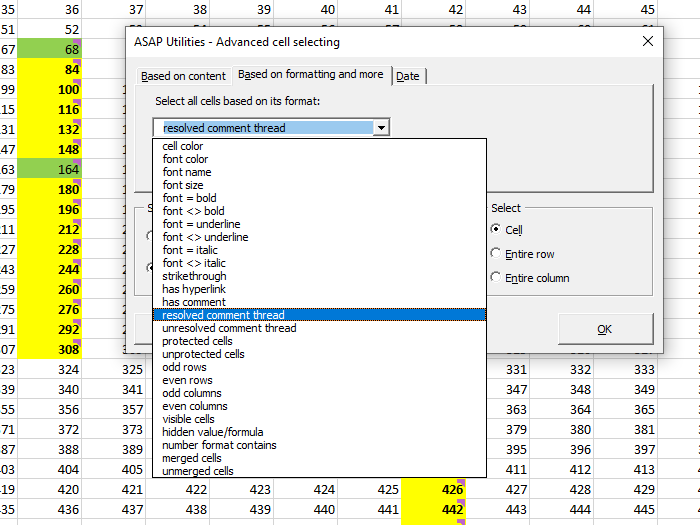Choose font = underline option
This screenshot has height=525, width=700.
point(319,224)
